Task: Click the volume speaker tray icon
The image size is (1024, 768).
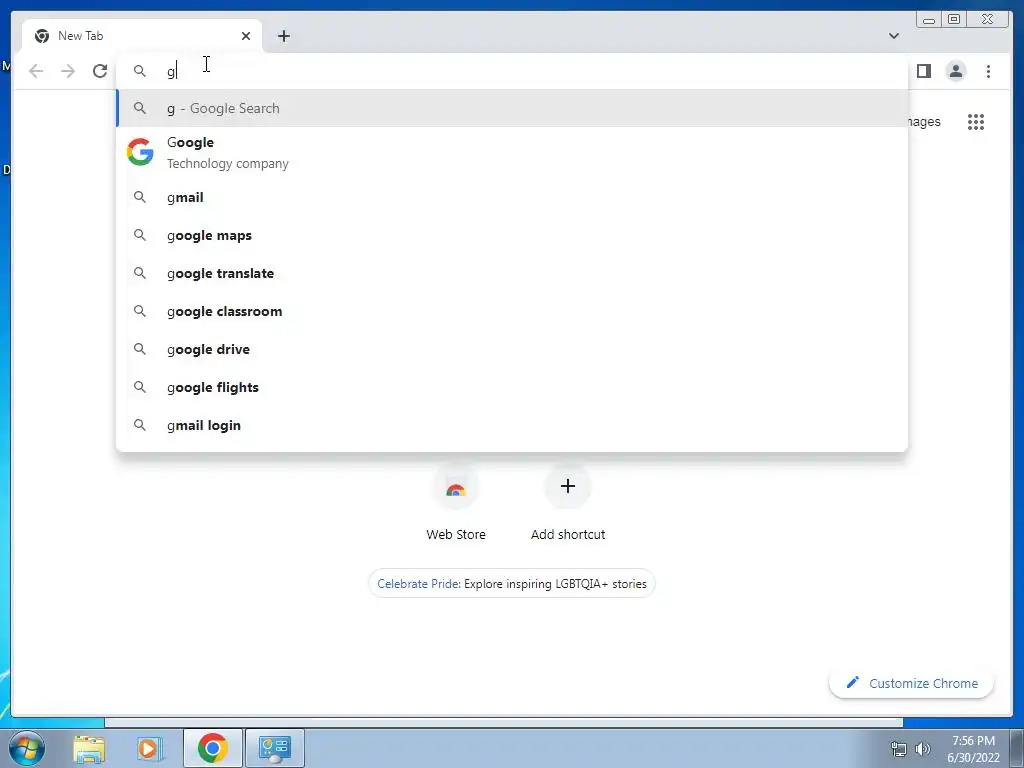Action: 923,749
